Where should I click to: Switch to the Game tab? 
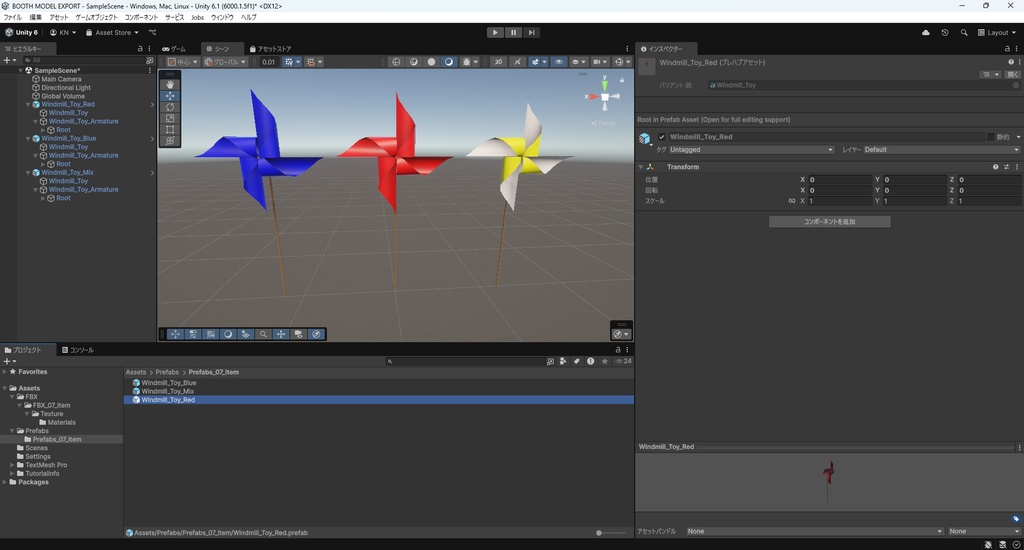pyautogui.click(x=174, y=48)
